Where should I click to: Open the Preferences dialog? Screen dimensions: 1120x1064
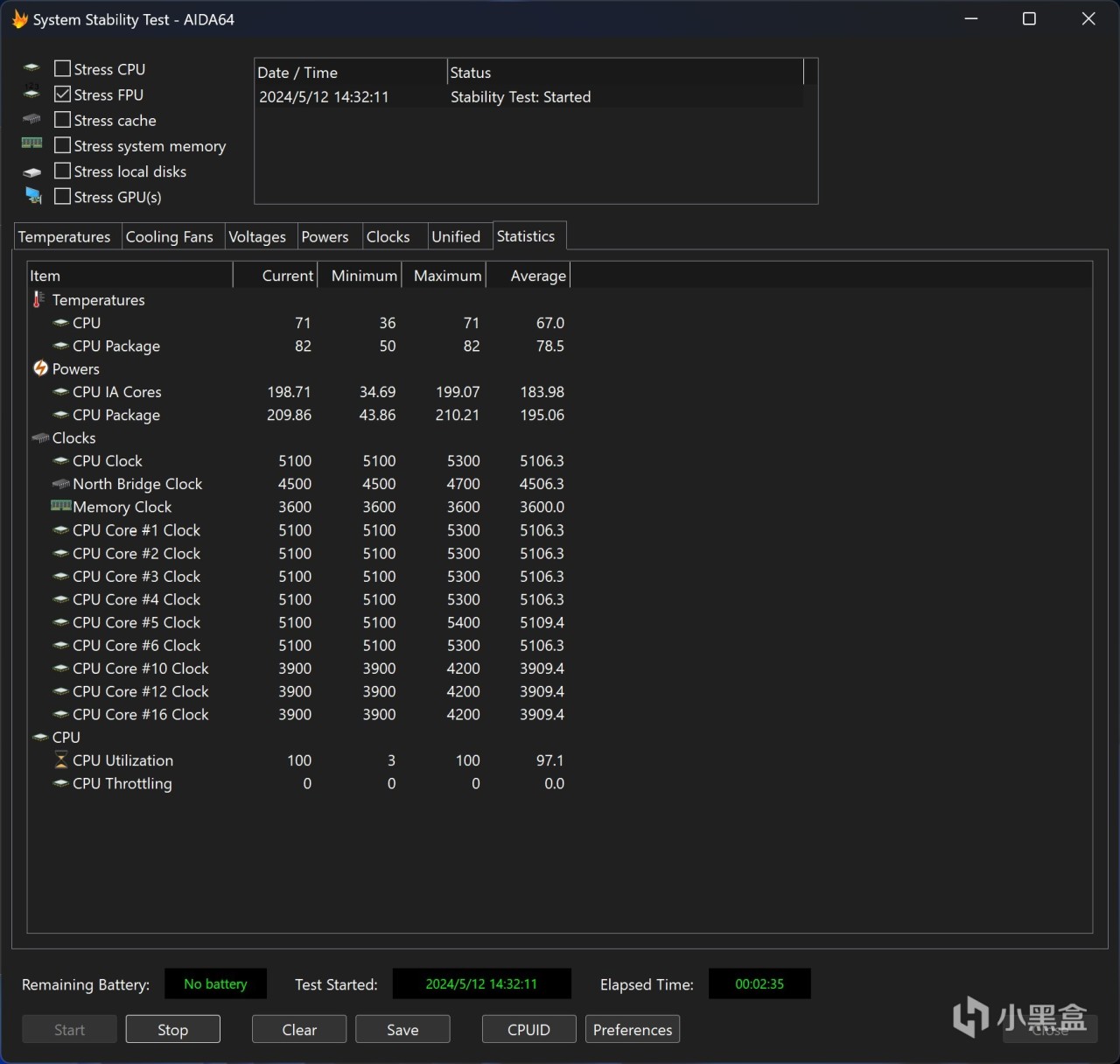pyautogui.click(x=633, y=1030)
